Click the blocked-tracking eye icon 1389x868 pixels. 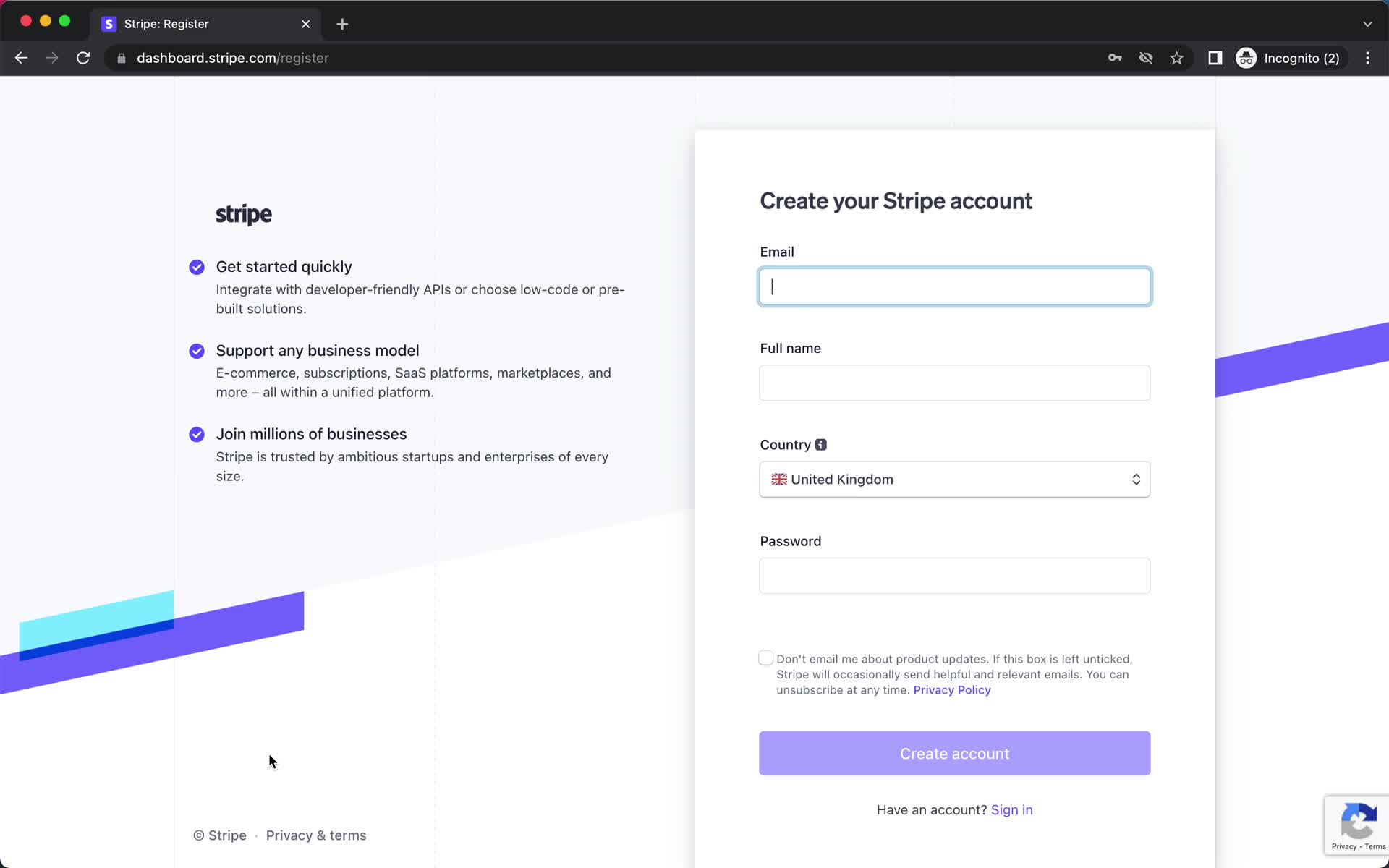1146,58
